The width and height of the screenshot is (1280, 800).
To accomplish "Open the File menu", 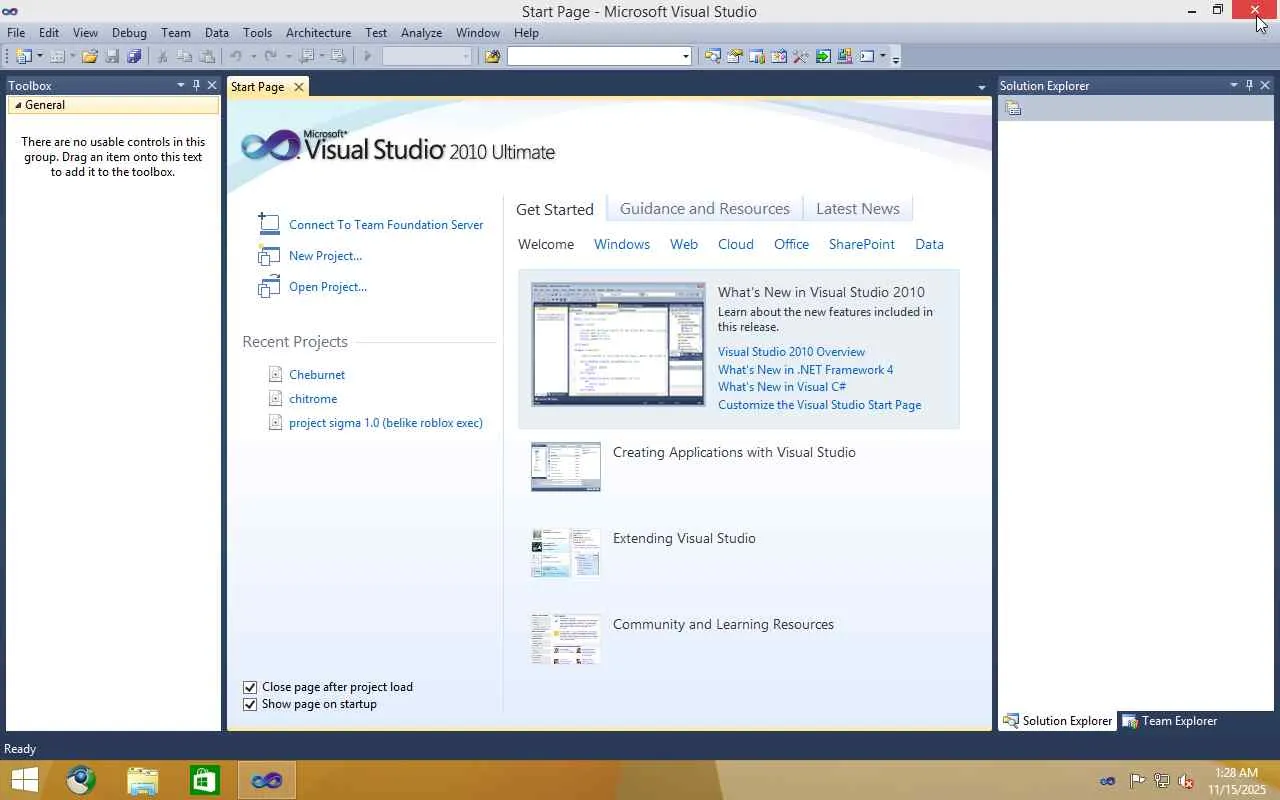I will [16, 33].
